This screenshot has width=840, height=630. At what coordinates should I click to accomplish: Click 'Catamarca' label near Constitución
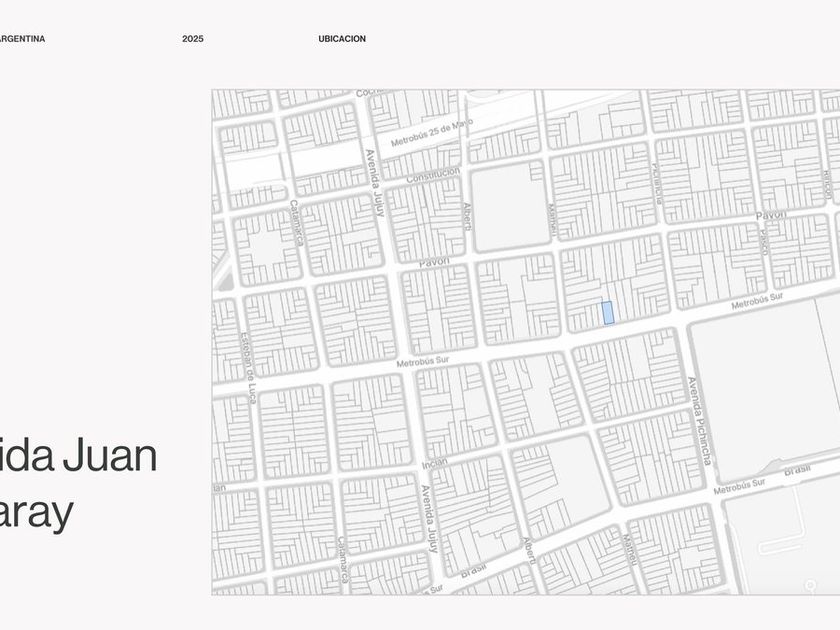click(297, 222)
